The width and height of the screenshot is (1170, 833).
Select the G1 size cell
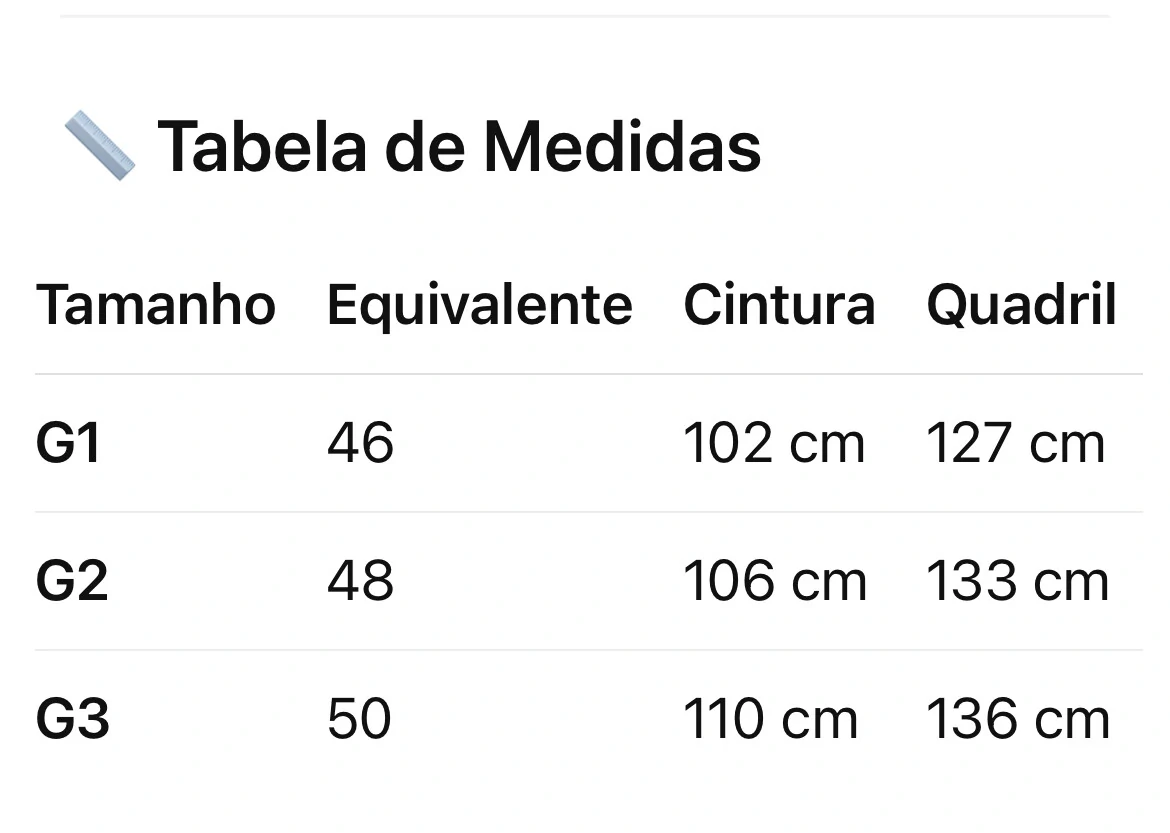tap(68, 443)
